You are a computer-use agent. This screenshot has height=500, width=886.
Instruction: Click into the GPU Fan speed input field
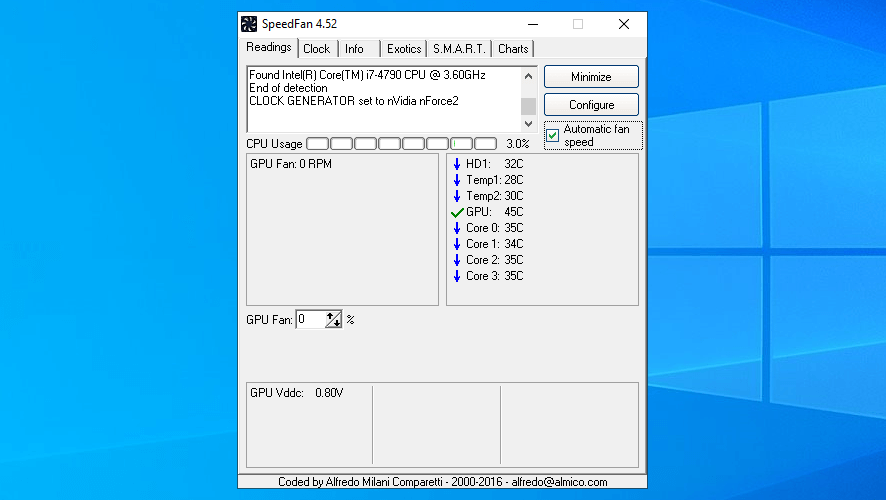pyautogui.click(x=310, y=320)
